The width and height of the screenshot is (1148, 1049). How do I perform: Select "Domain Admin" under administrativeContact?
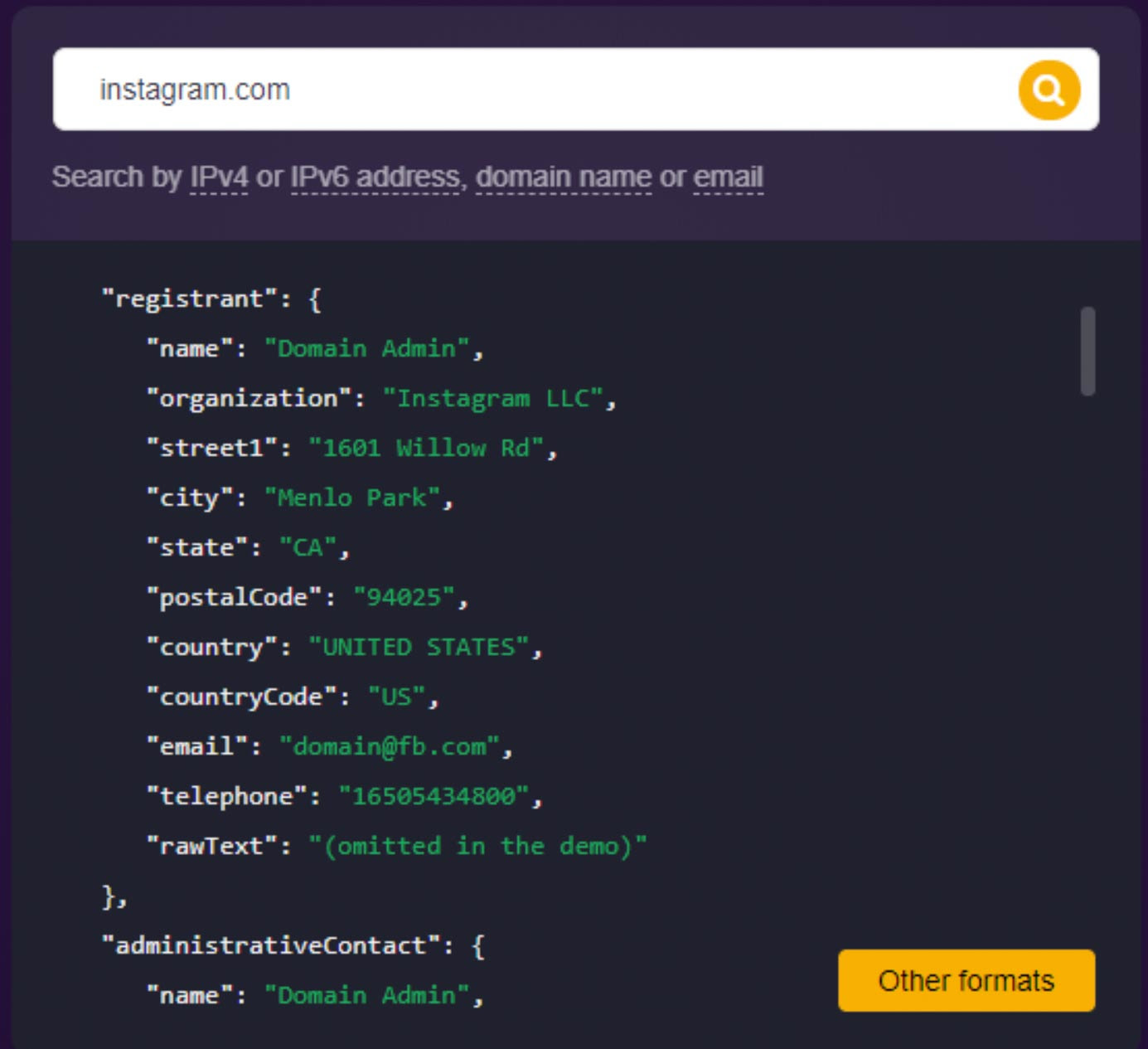(366, 995)
